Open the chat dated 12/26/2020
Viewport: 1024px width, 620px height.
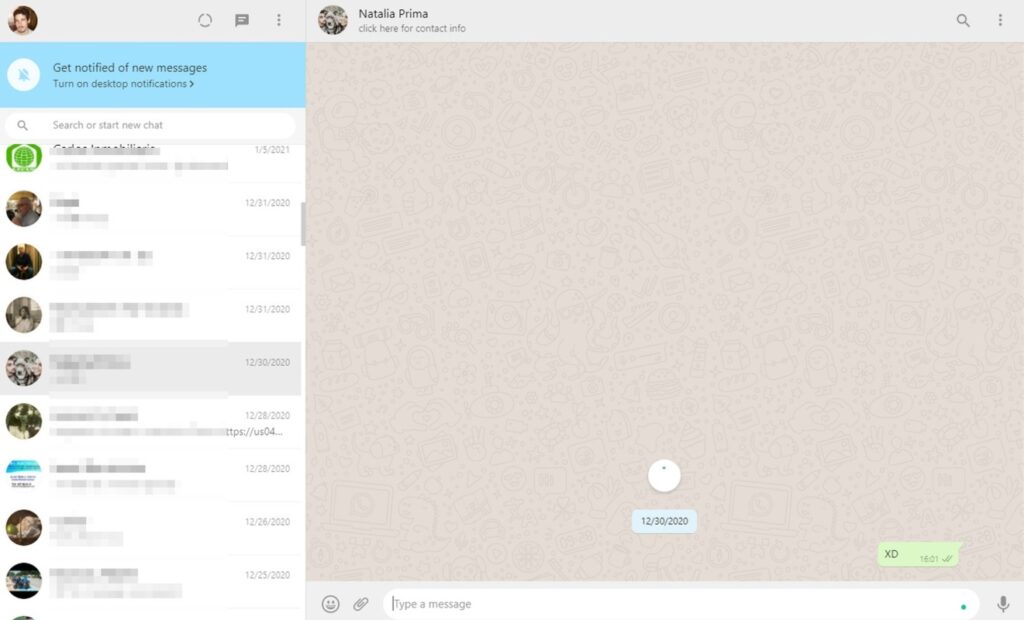click(x=150, y=529)
